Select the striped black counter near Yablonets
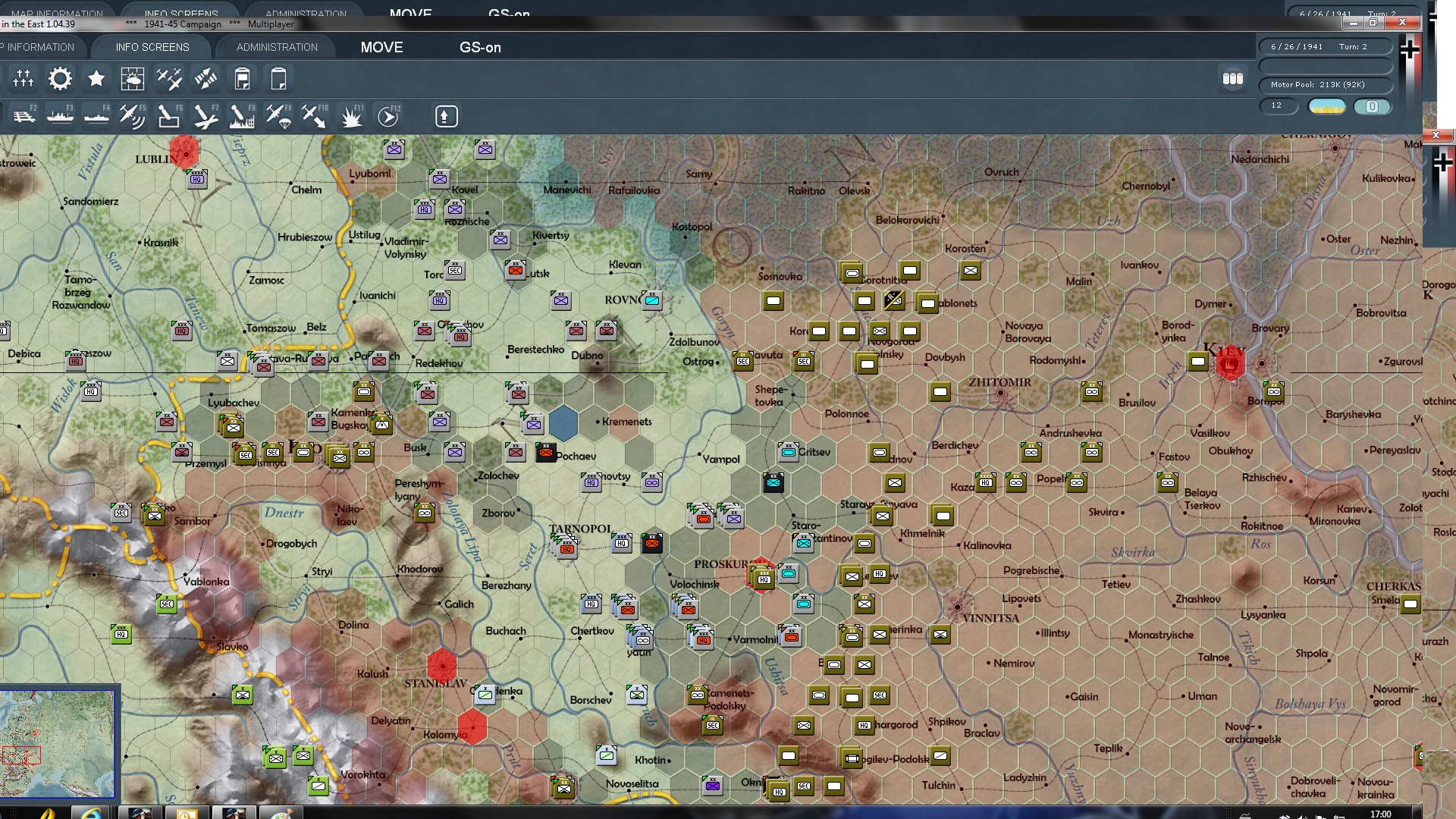The width and height of the screenshot is (1456, 819). pos(894,300)
